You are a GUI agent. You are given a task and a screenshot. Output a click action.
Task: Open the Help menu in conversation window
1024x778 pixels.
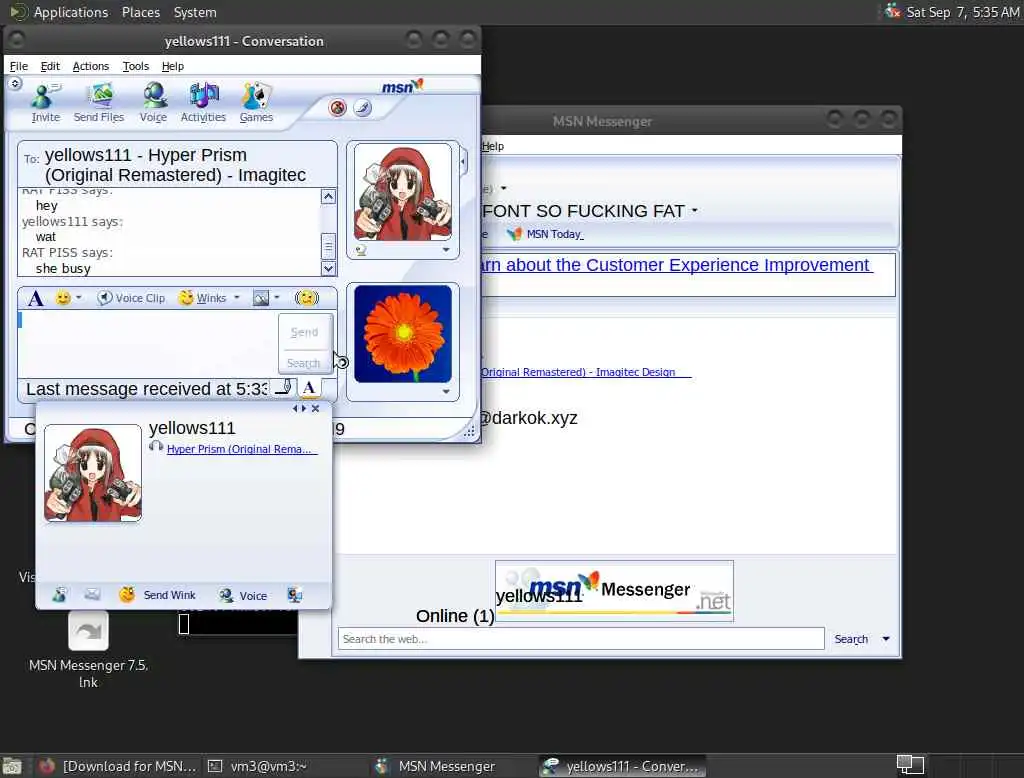tap(172, 66)
